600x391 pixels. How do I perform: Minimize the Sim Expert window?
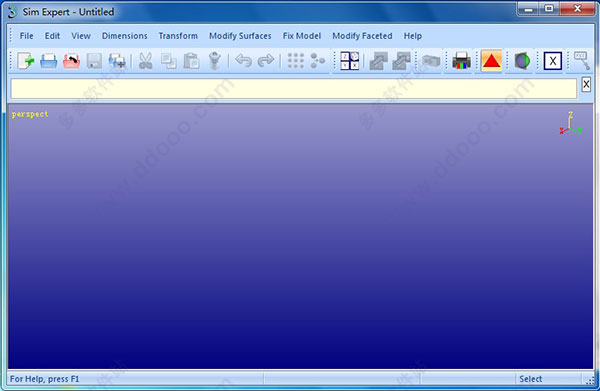coord(528,9)
